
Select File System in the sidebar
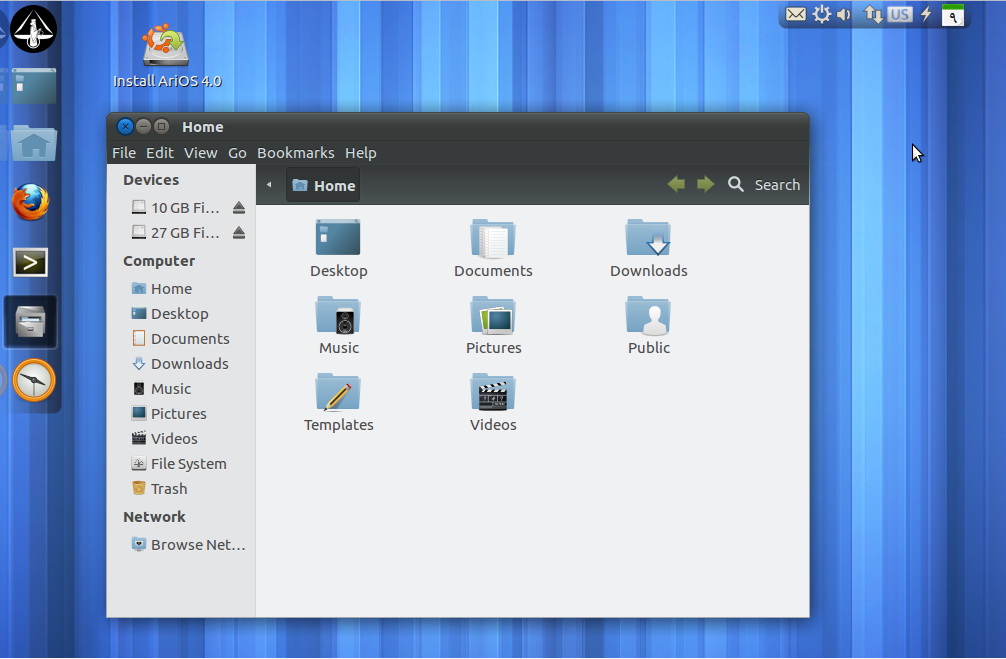coord(187,464)
